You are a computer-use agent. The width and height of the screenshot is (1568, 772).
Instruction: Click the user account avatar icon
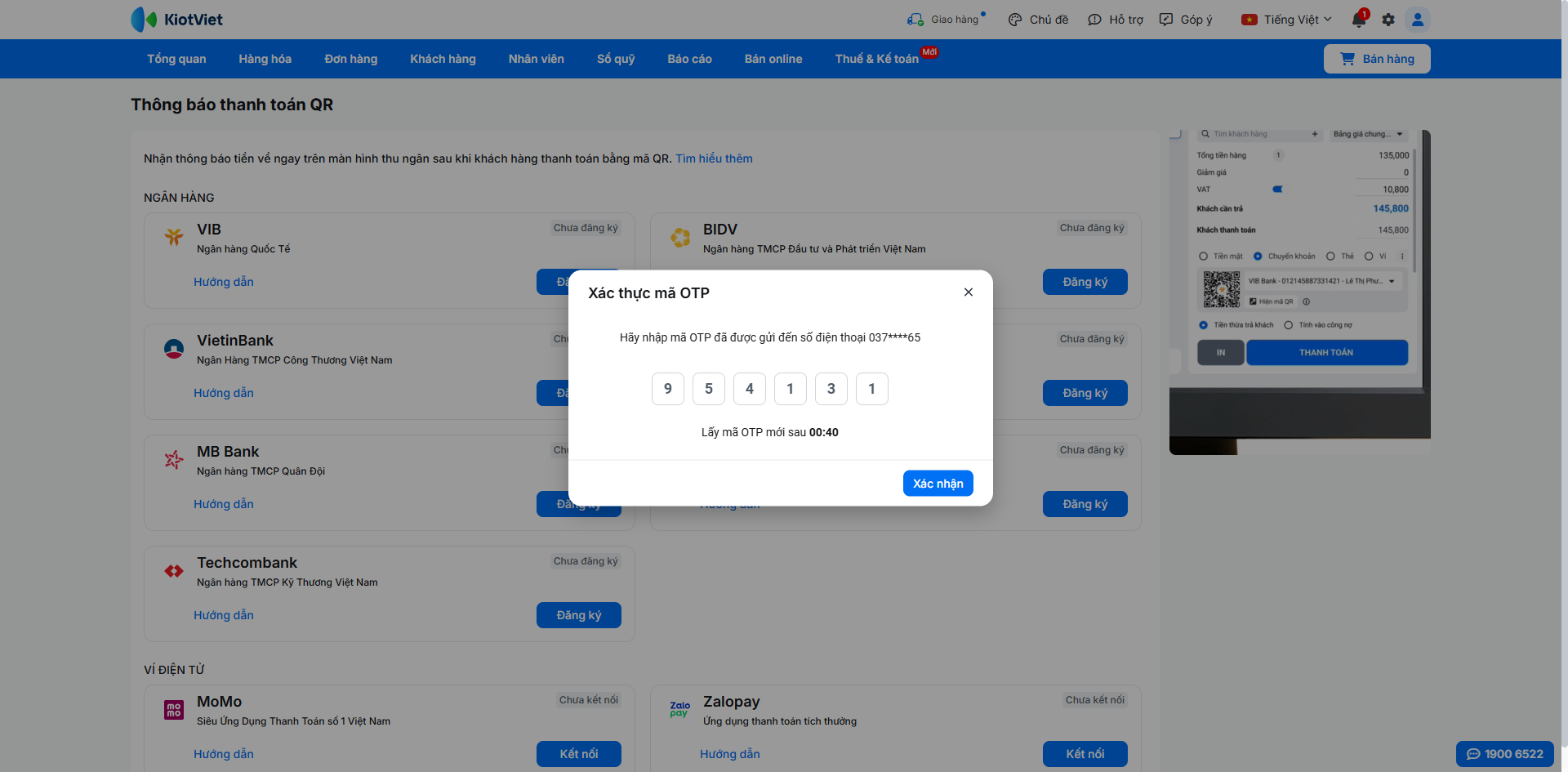(x=1418, y=20)
